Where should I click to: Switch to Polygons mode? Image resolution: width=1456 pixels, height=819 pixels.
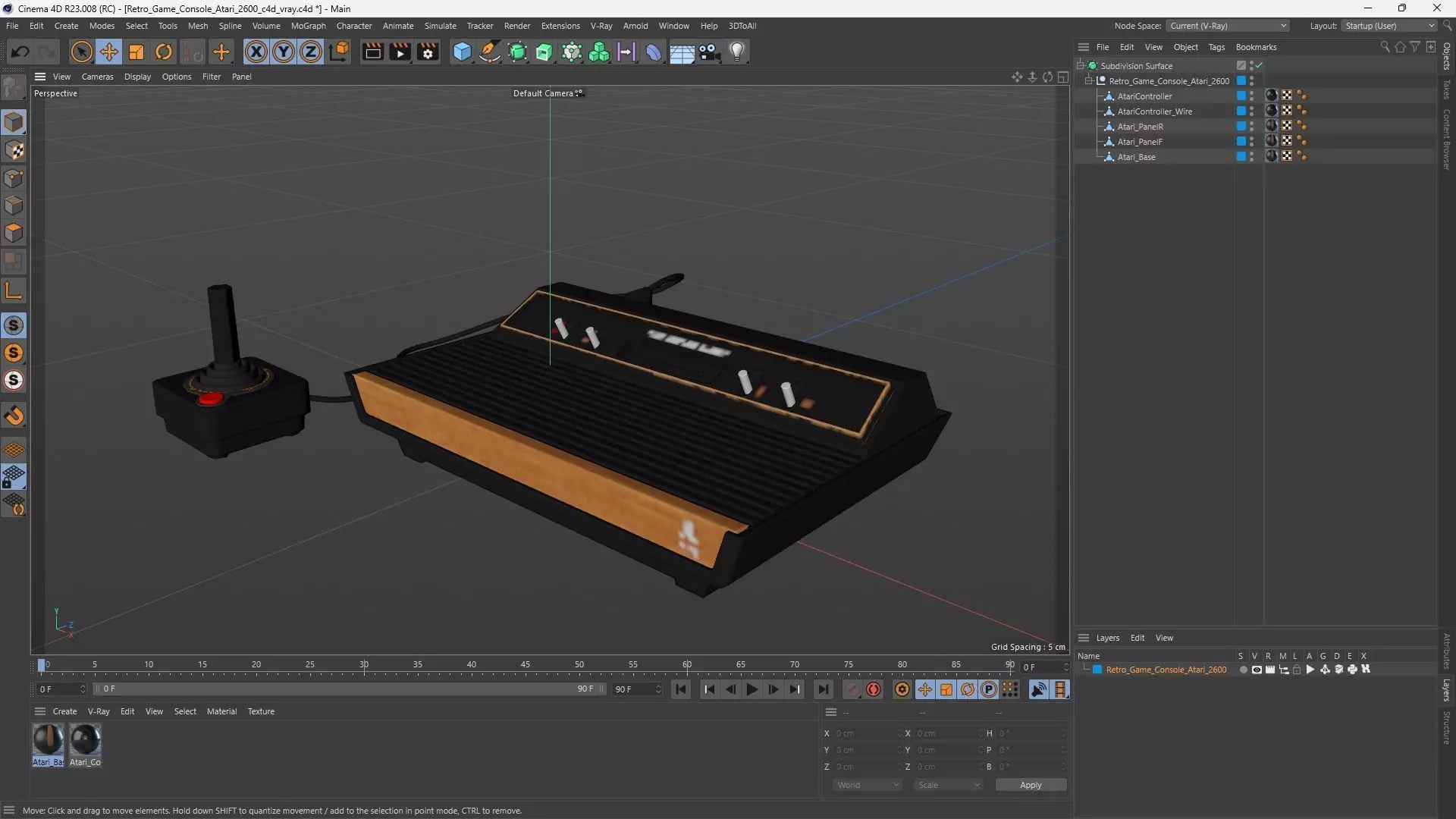[14, 233]
